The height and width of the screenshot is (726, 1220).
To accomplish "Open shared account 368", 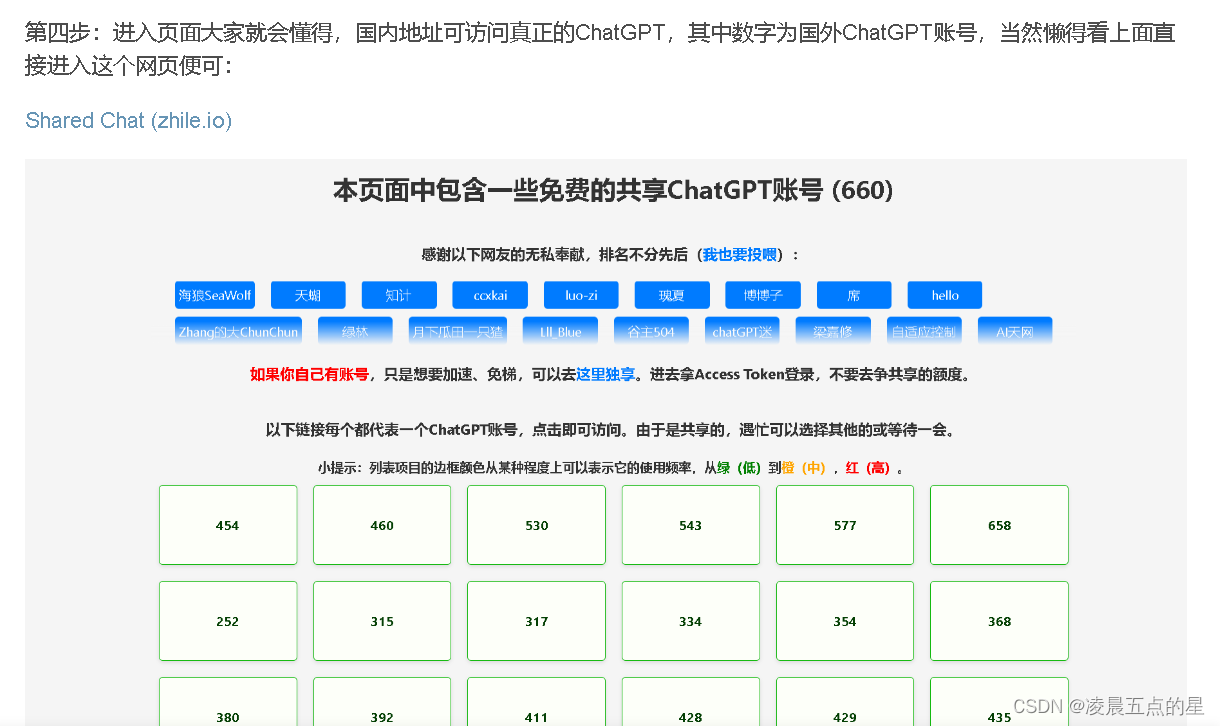I will coord(1000,621).
